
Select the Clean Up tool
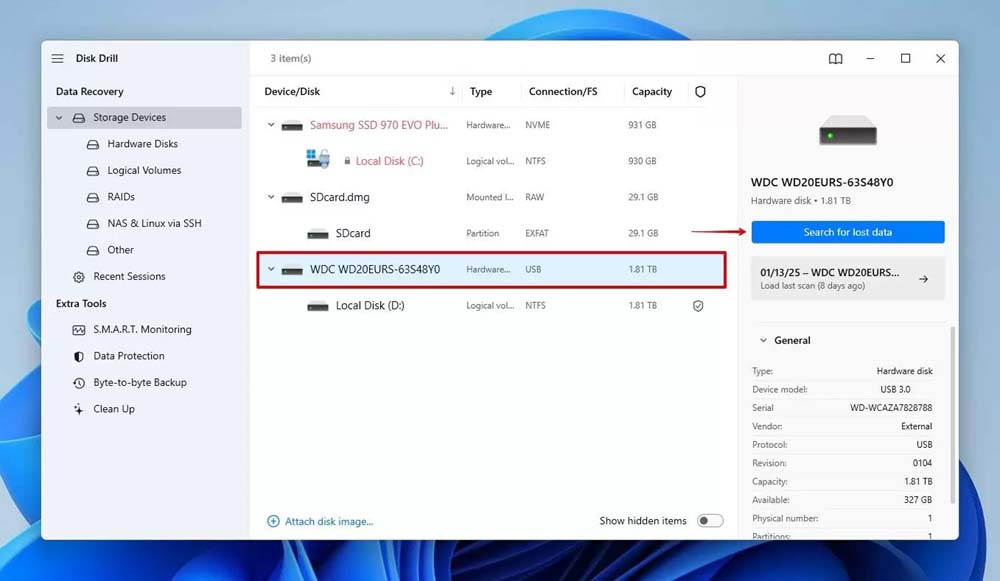(x=113, y=409)
